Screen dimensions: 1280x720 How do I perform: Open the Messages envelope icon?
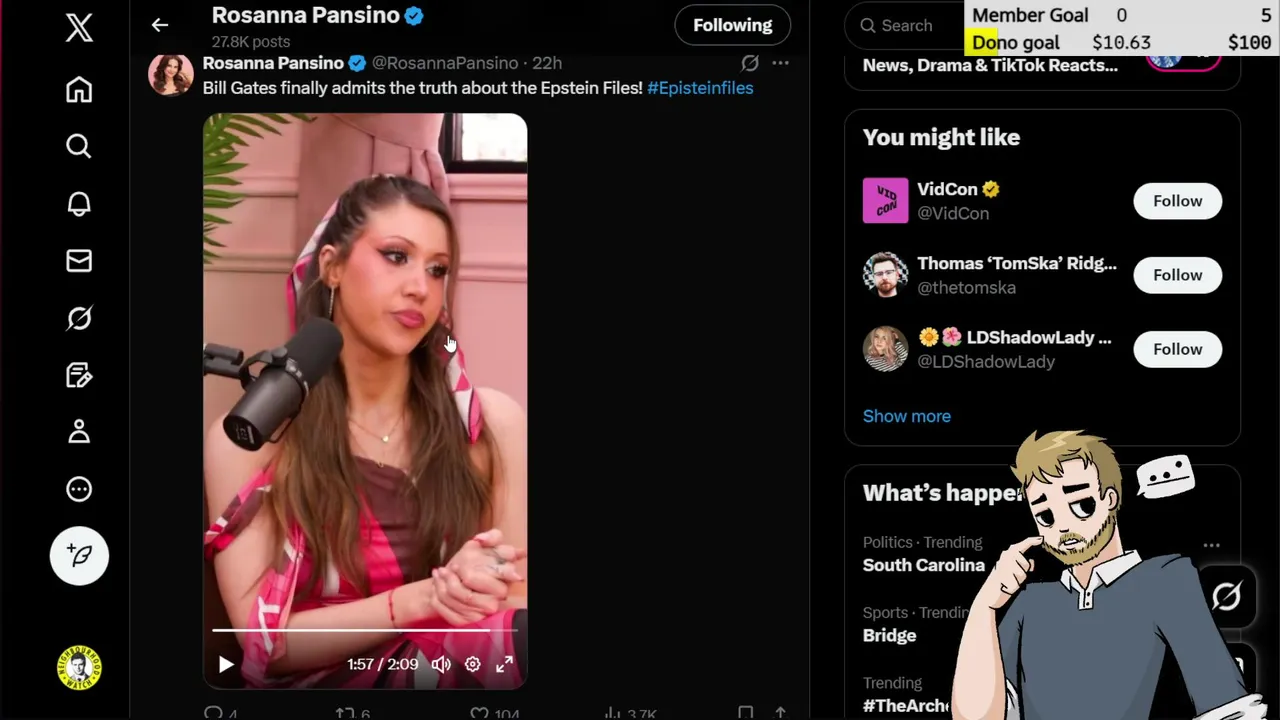79,261
